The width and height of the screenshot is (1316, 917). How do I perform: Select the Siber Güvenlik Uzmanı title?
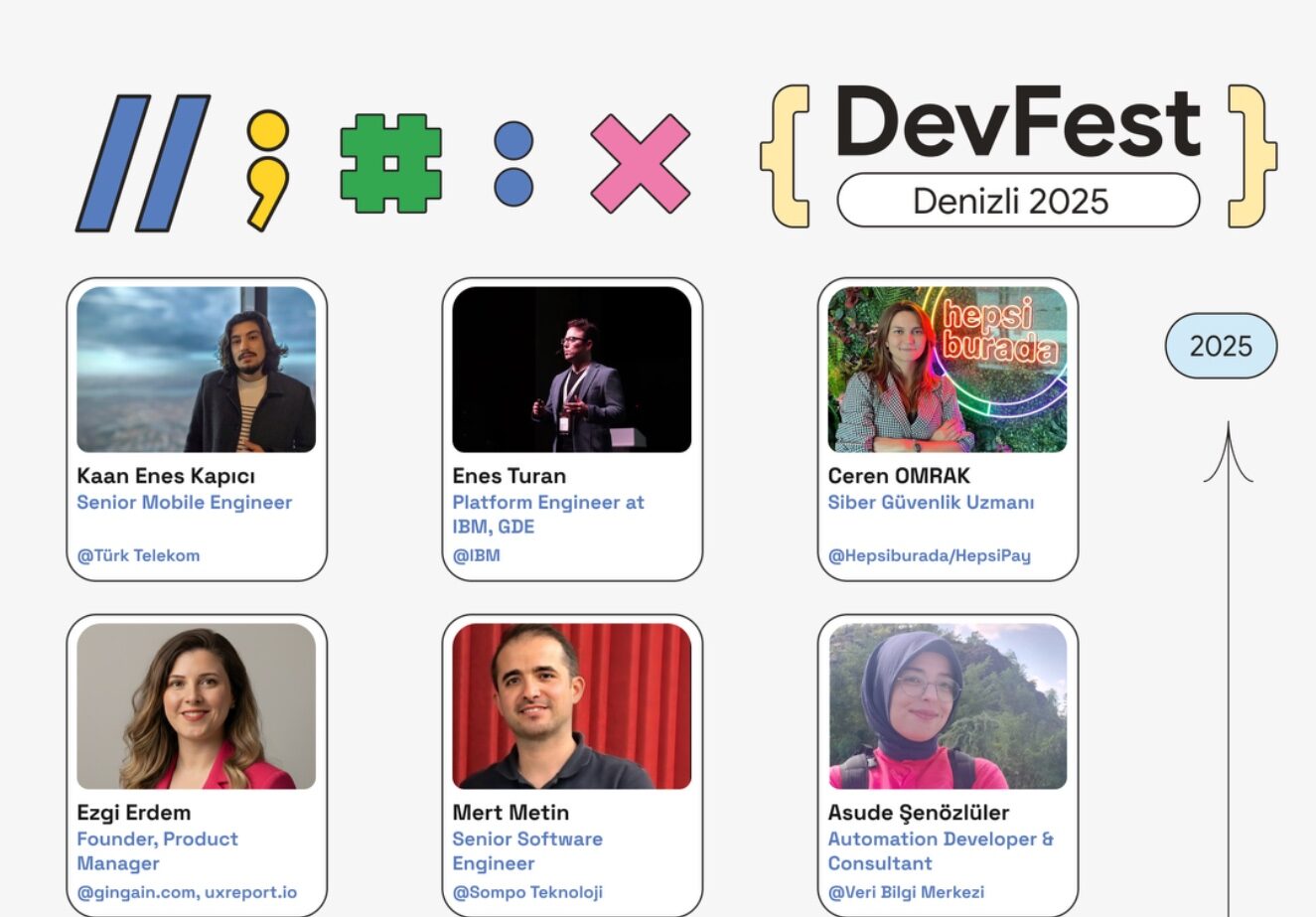(x=931, y=503)
